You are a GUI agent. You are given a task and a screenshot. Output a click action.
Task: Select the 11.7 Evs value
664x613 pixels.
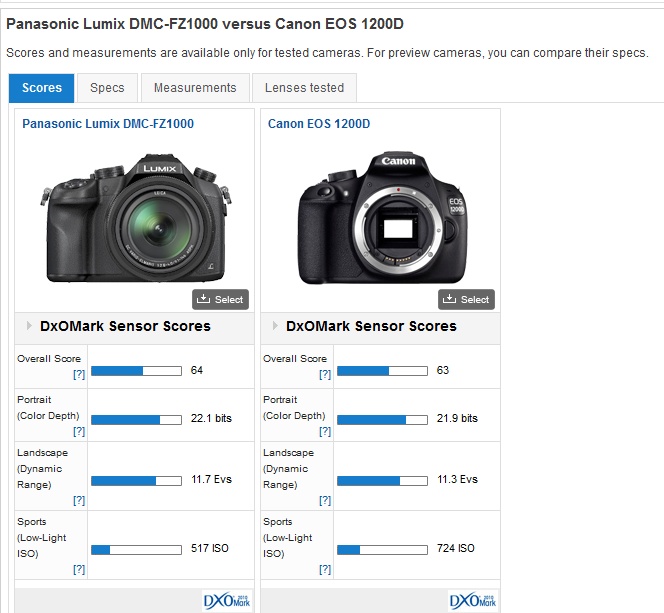[211, 479]
